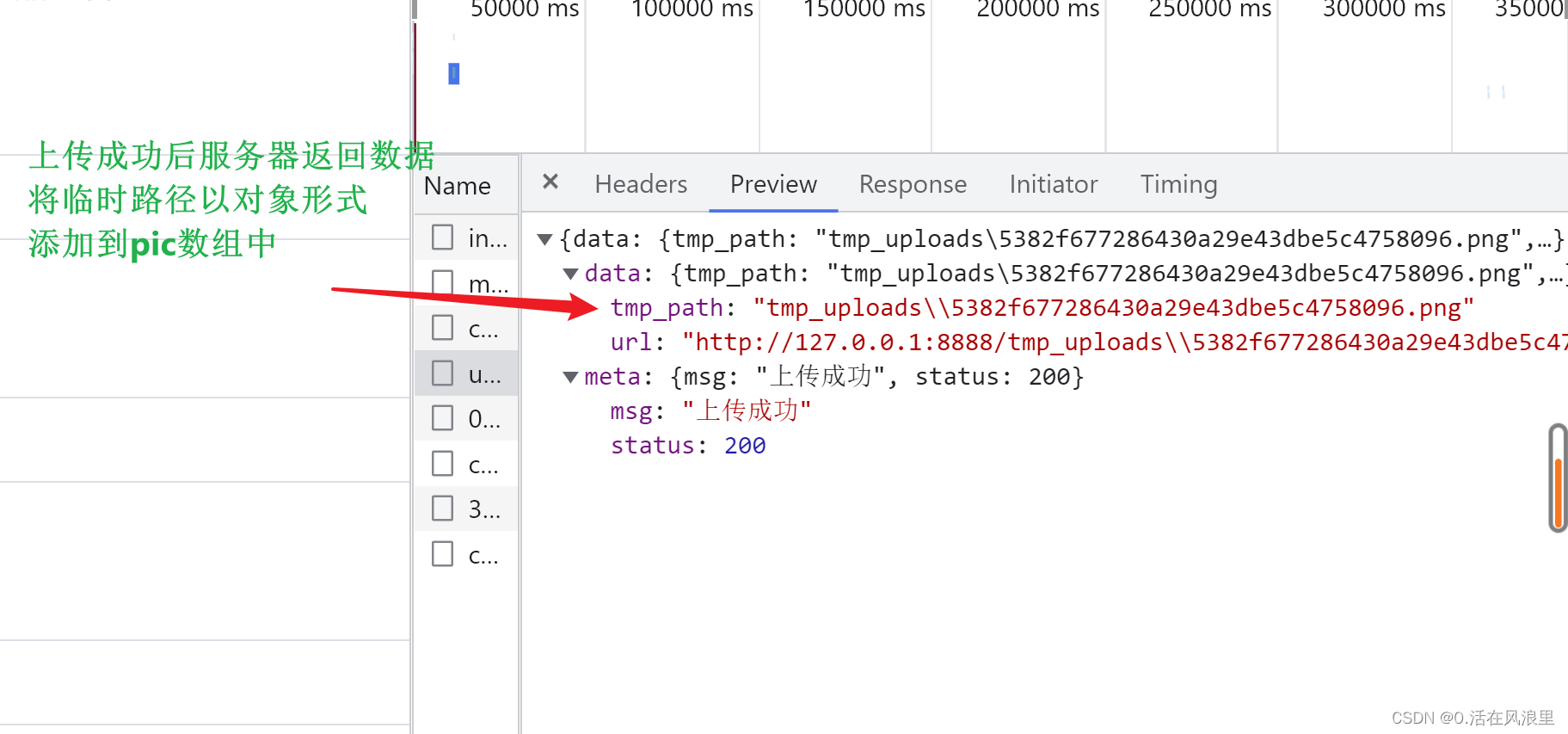Click the blue request bar in timeline
This screenshot has width=1568, height=734.
coord(454,74)
